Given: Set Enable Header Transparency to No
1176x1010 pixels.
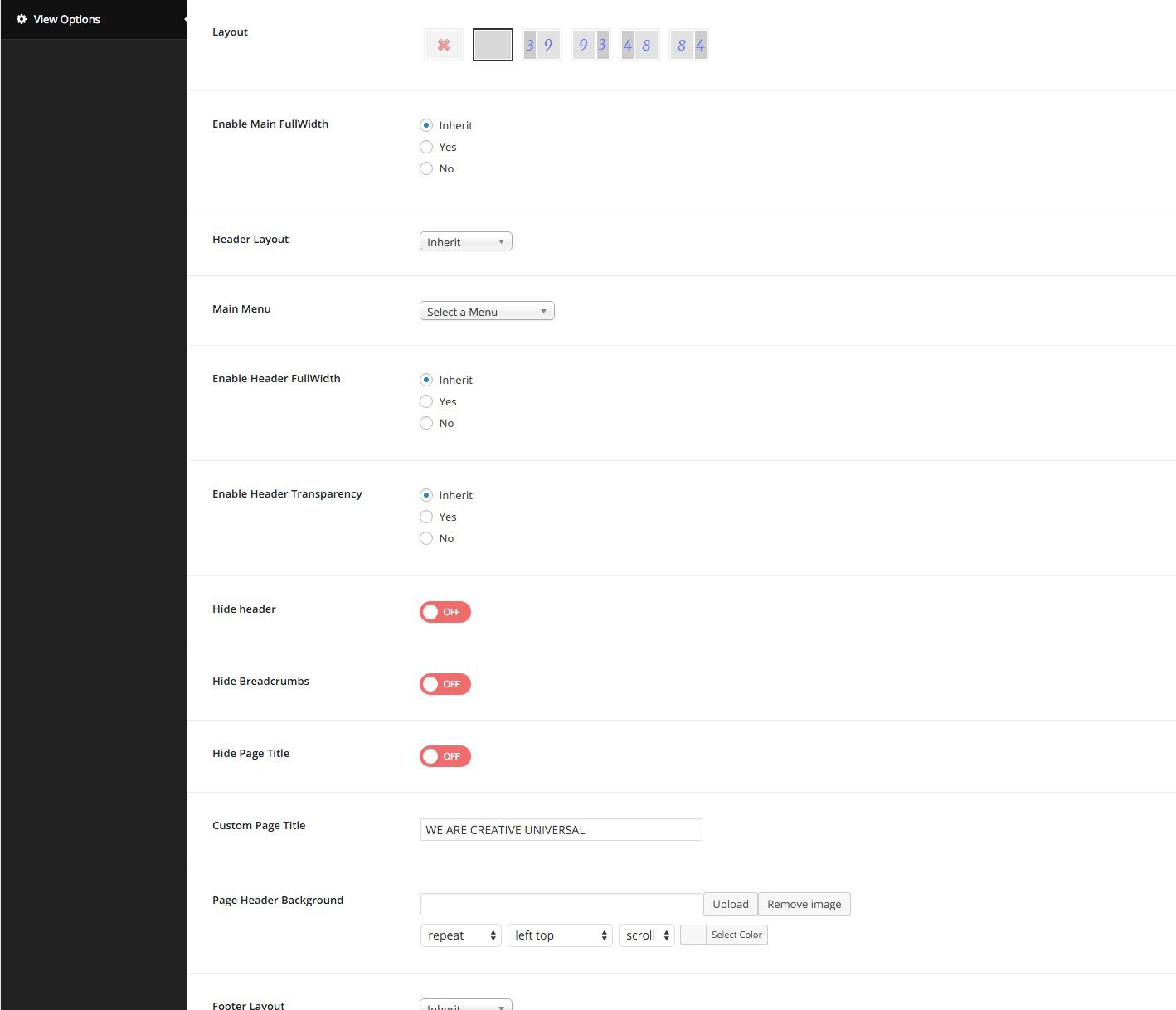Looking at the screenshot, I should (426, 538).
